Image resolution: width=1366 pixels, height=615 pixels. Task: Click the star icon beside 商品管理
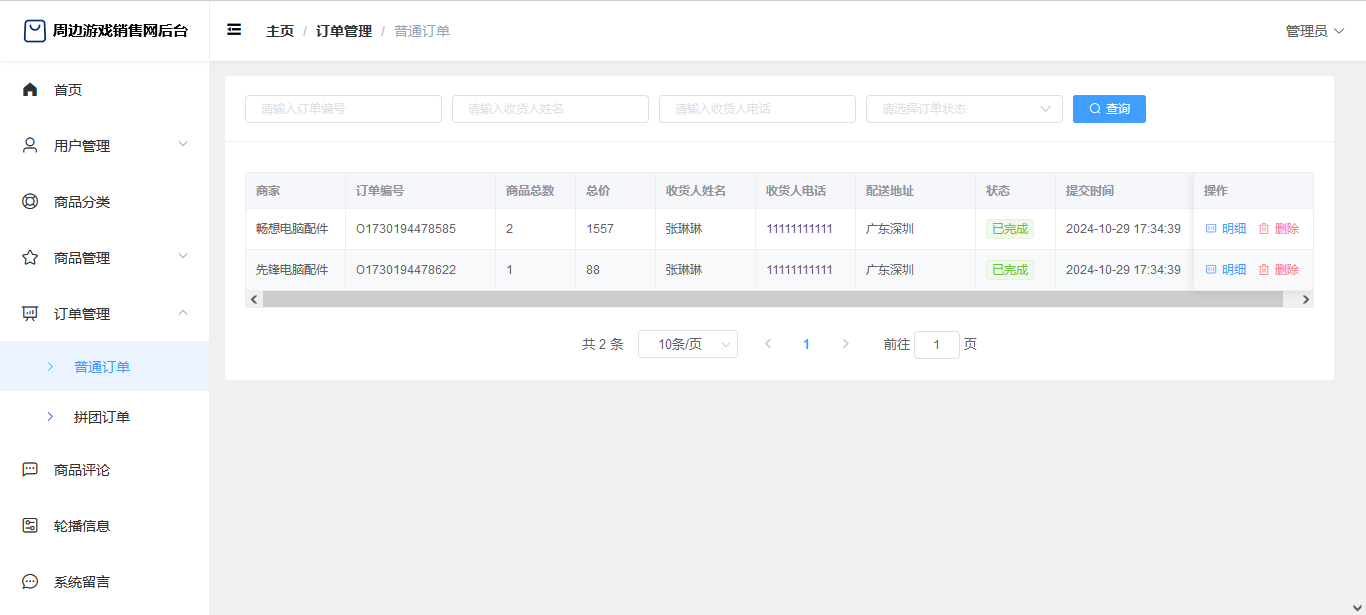[30, 258]
